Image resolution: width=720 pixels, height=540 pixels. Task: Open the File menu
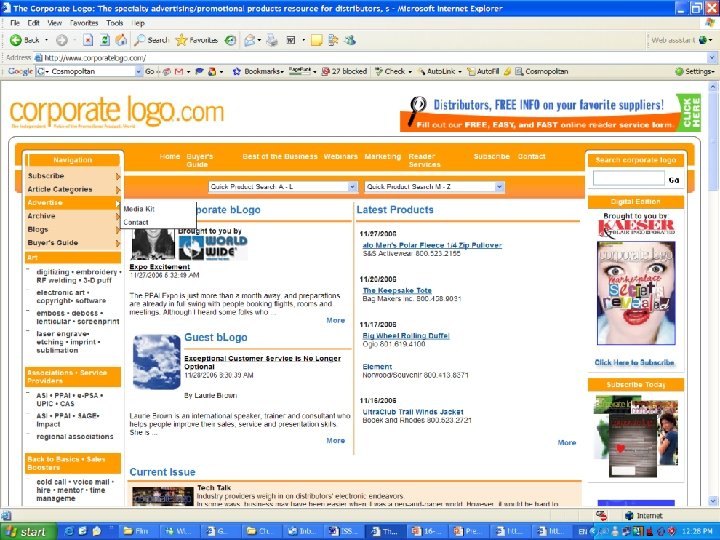point(15,23)
